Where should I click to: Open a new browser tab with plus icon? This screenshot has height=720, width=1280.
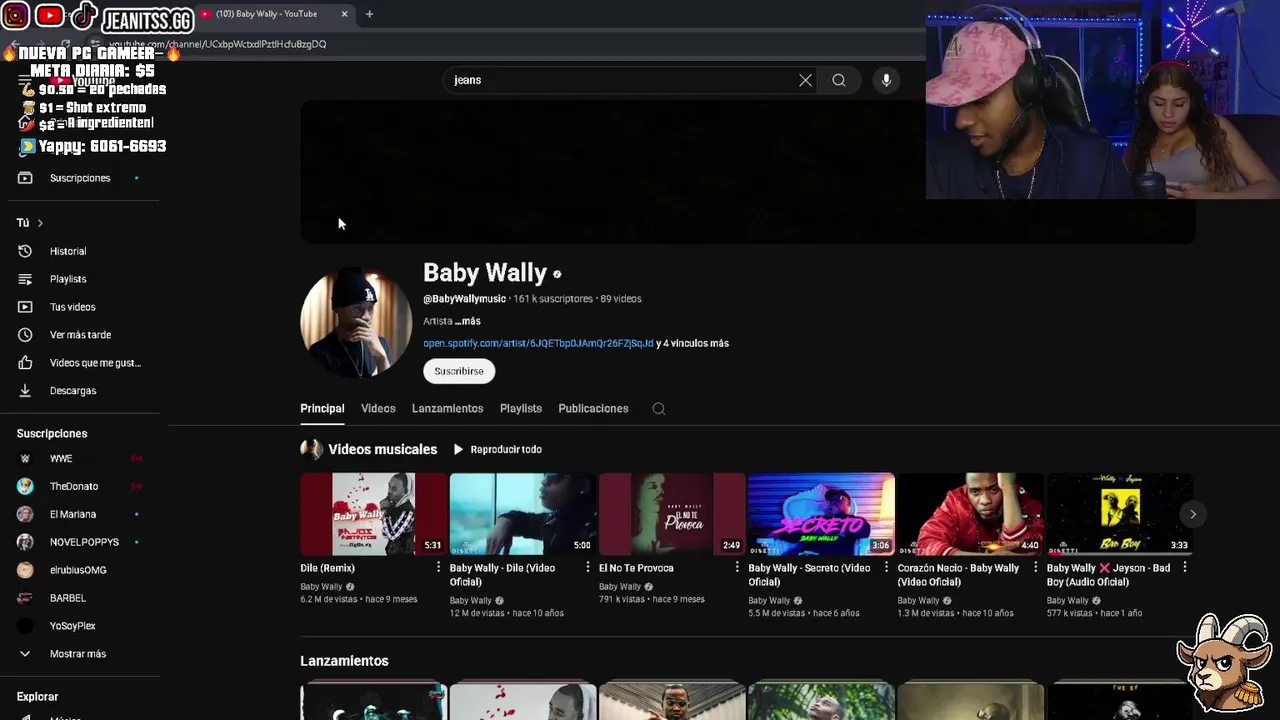[x=369, y=14]
